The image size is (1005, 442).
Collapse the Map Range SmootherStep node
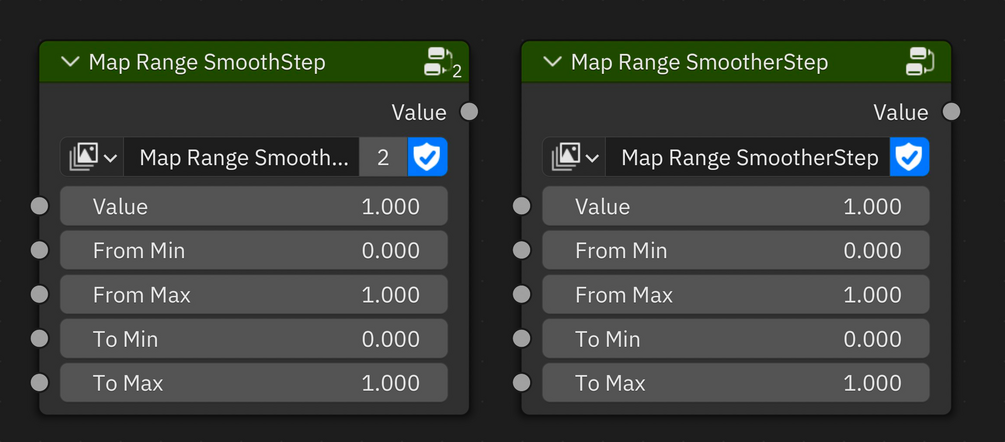coord(552,62)
